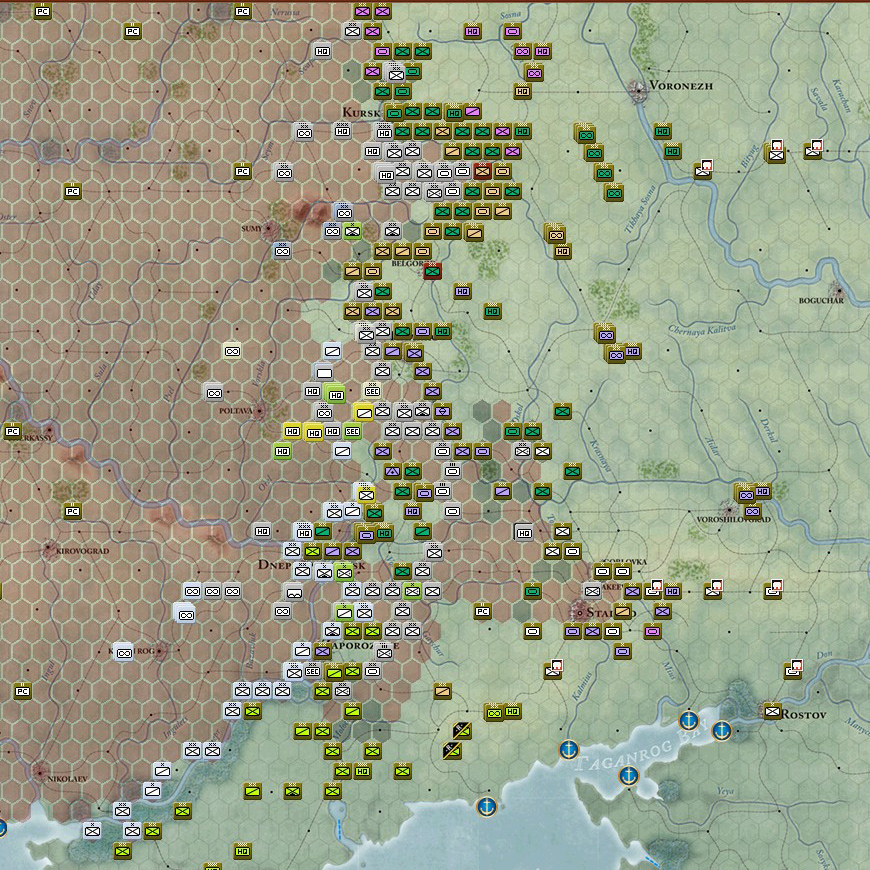
Task: Click the Rostov city label
Action: coord(804,715)
